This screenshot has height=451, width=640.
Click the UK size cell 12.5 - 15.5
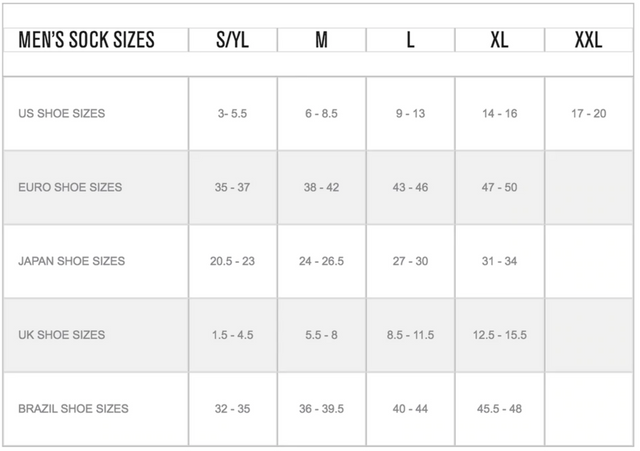click(499, 335)
